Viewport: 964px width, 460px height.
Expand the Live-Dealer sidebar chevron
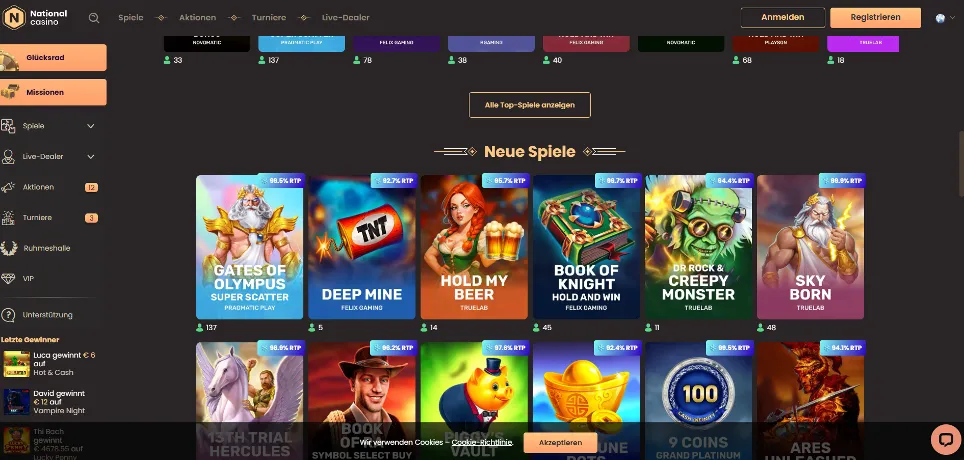click(91, 157)
